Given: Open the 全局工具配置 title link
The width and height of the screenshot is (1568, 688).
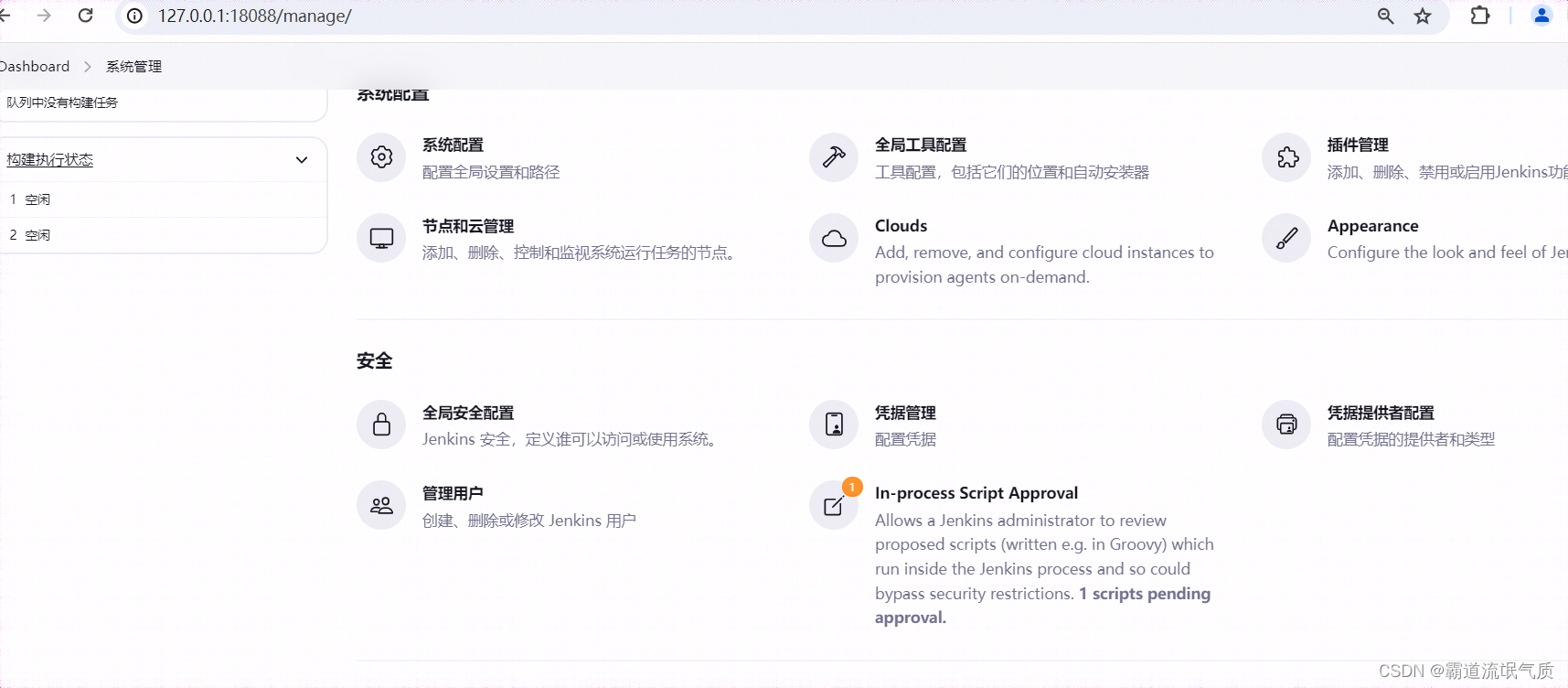Looking at the screenshot, I should [921, 145].
